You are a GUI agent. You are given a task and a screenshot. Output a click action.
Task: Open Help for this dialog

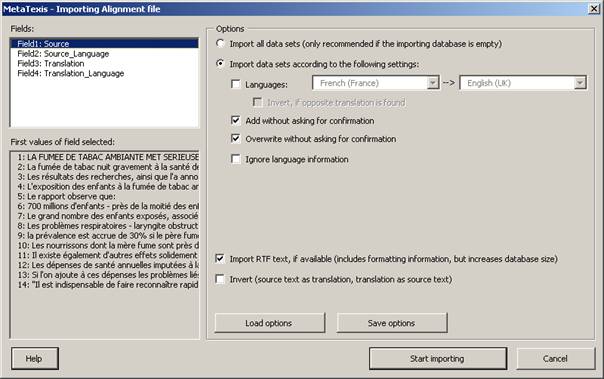pos(35,359)
